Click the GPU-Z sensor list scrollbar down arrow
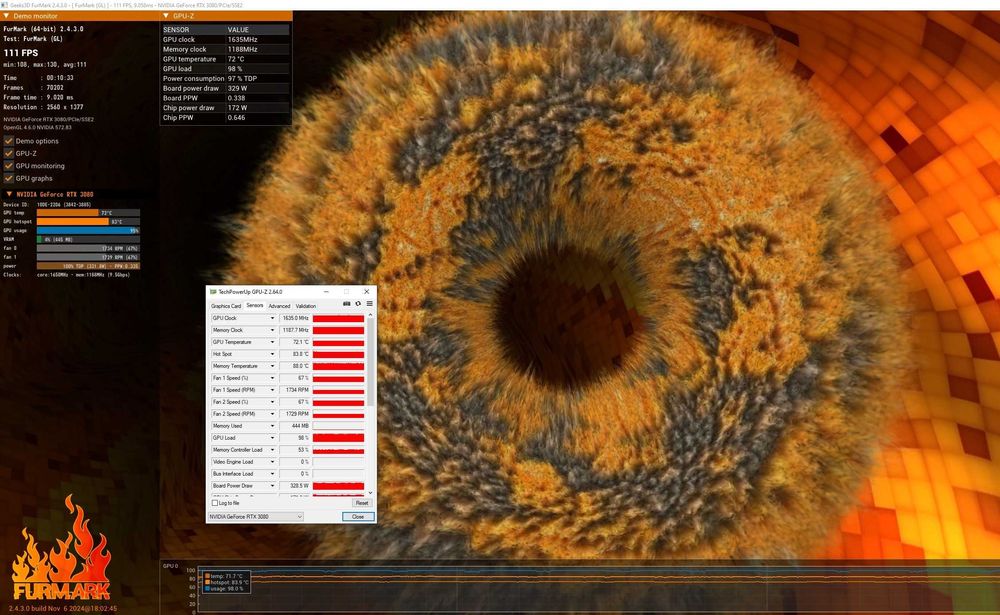The image size is (1000, 615). (x=372, y=492)
